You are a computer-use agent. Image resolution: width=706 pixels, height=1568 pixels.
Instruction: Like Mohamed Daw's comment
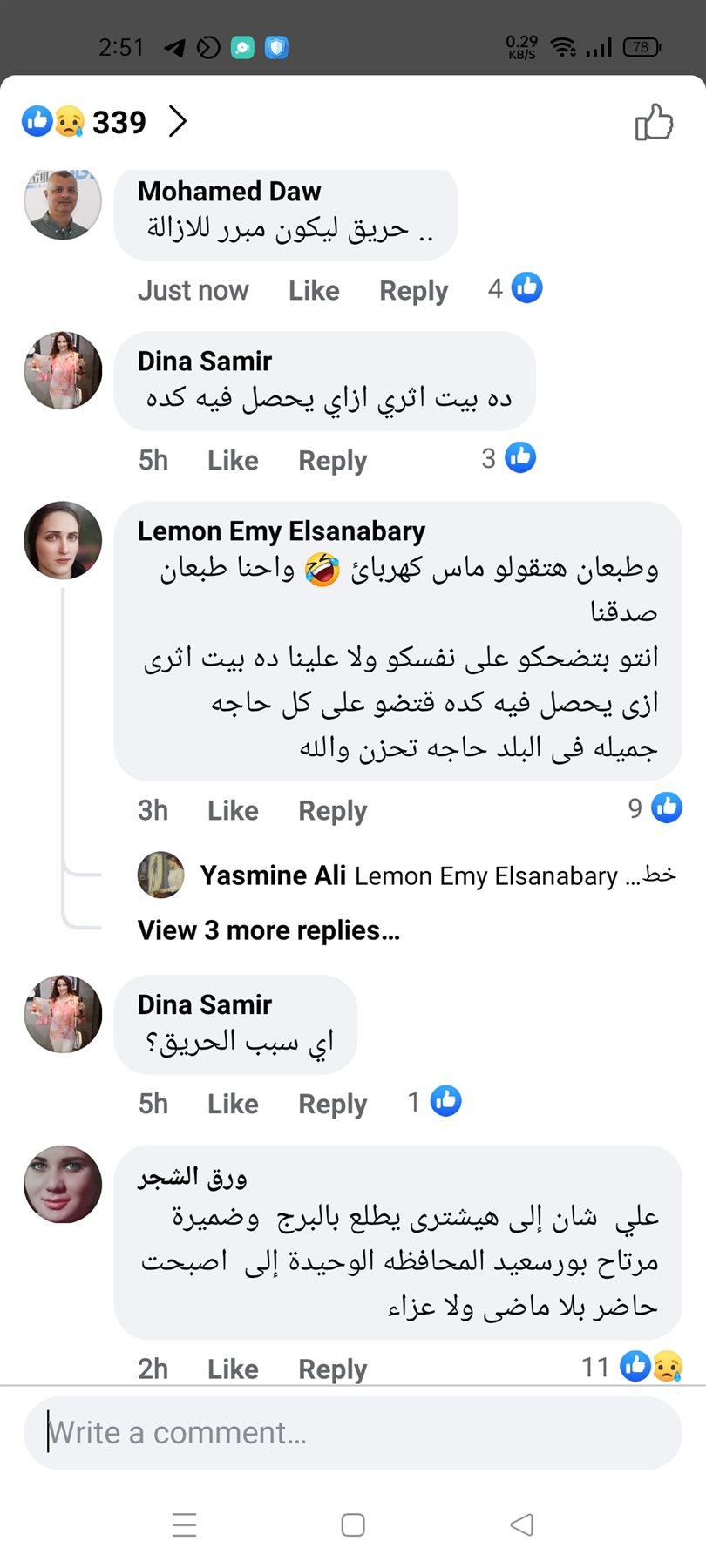pyautogui.click(x=314, y=290)
